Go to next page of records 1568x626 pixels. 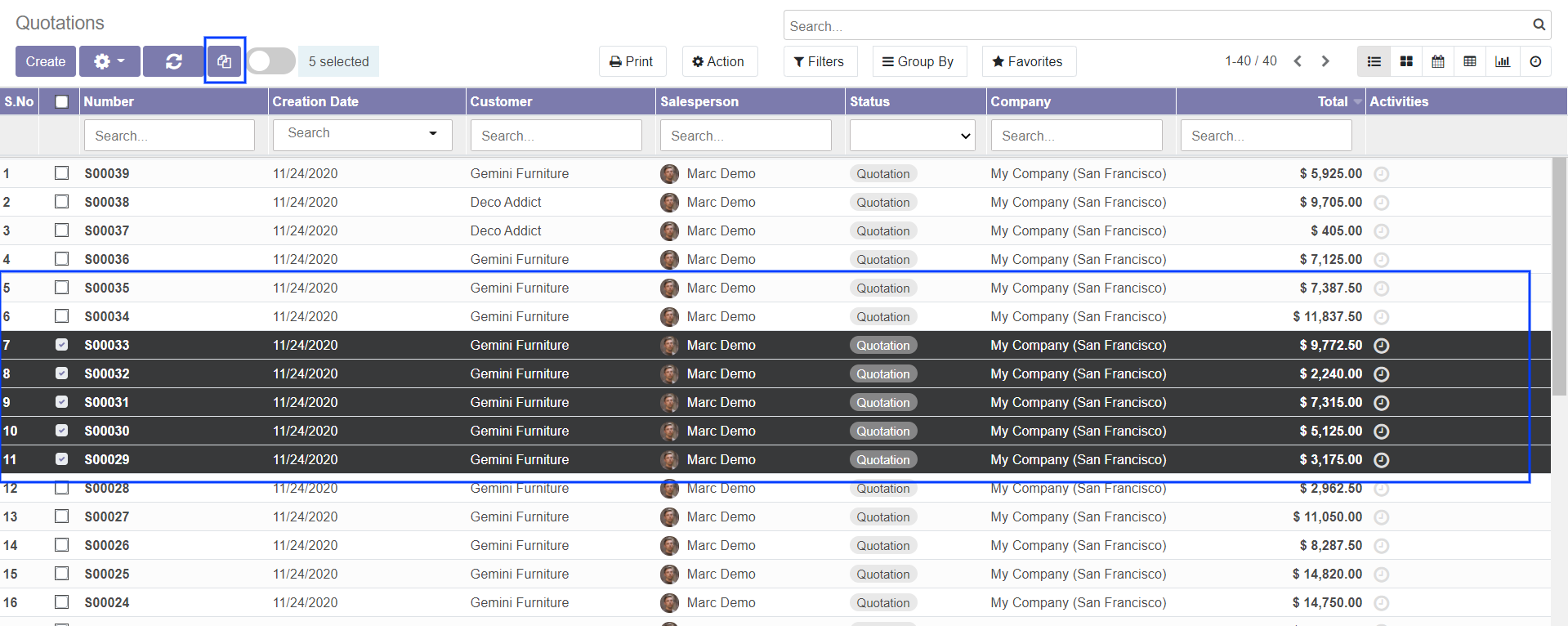(1325, 61)
